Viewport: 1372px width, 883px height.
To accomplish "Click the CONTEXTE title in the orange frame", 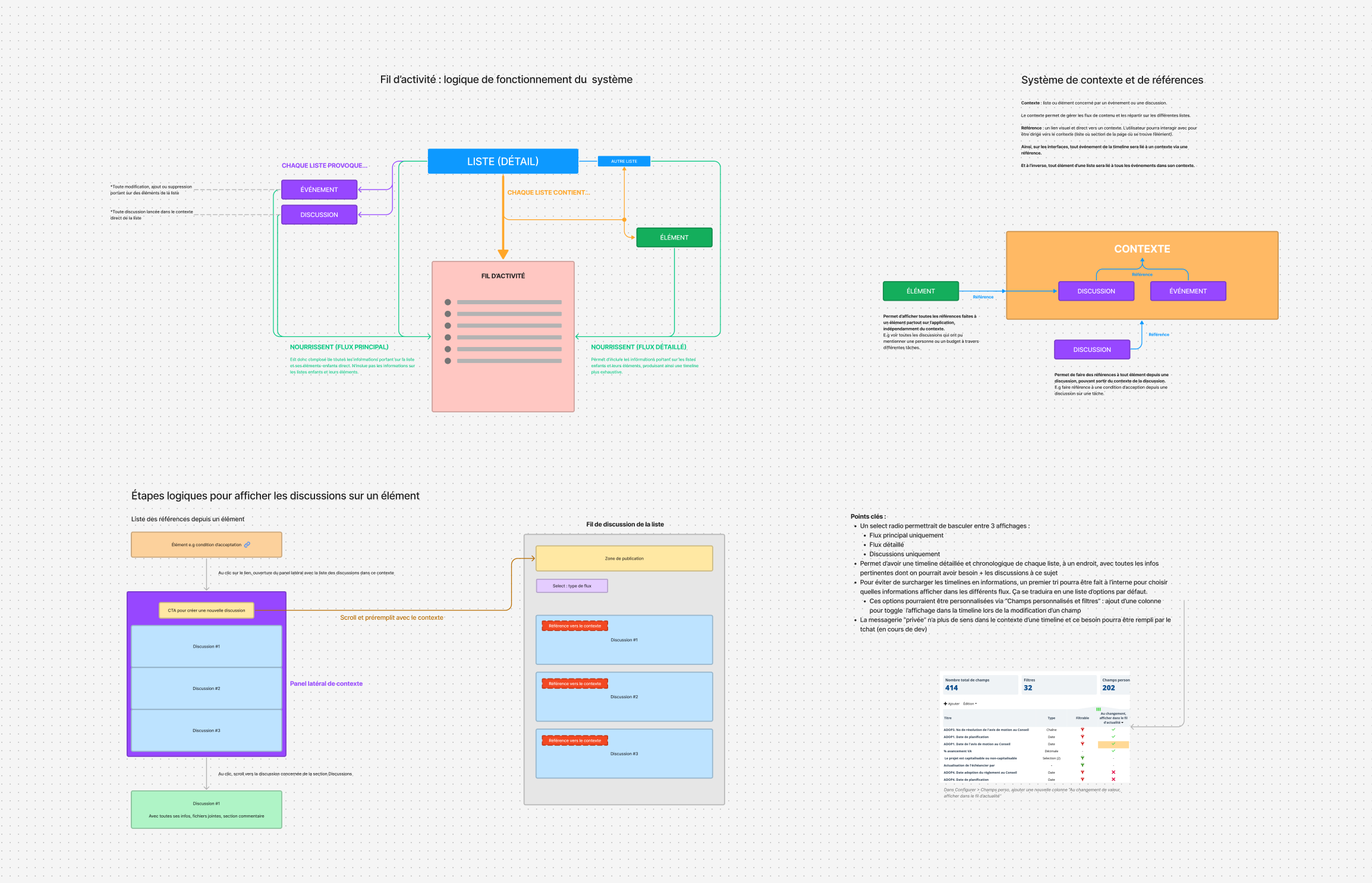I will point(1142,249).
